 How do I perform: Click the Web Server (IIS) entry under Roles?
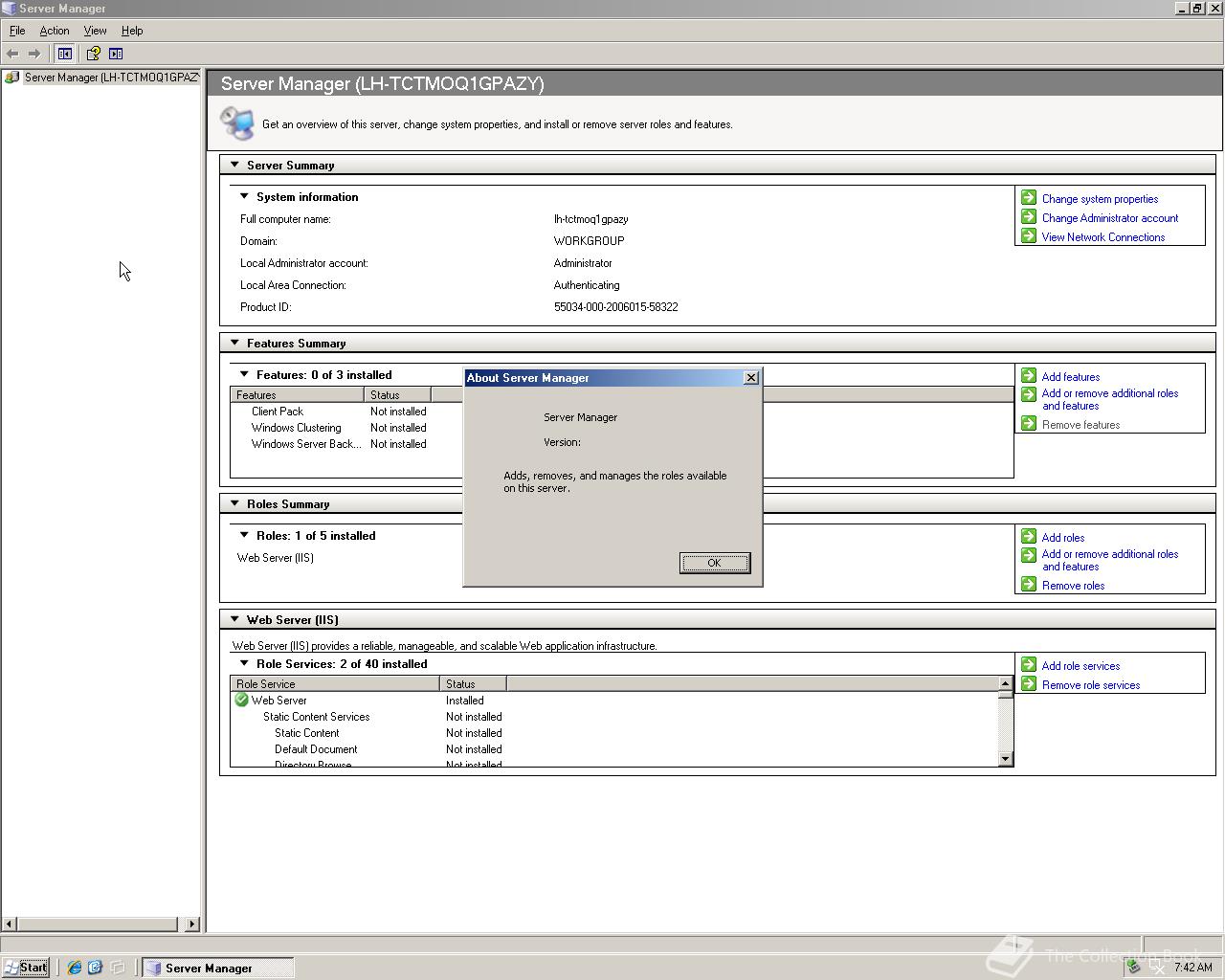(276, 558)
